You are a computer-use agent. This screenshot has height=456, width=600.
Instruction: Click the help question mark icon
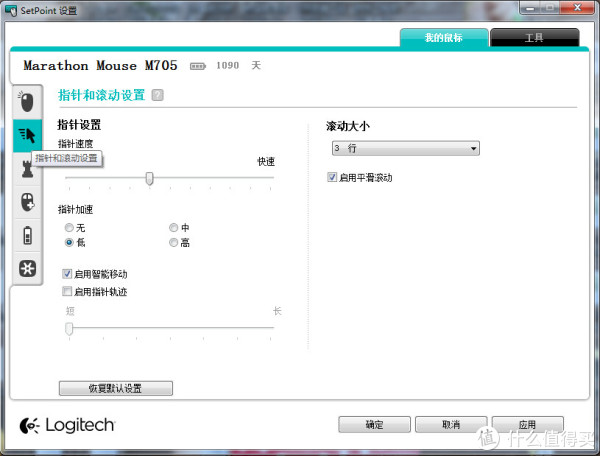click(157, 95)
